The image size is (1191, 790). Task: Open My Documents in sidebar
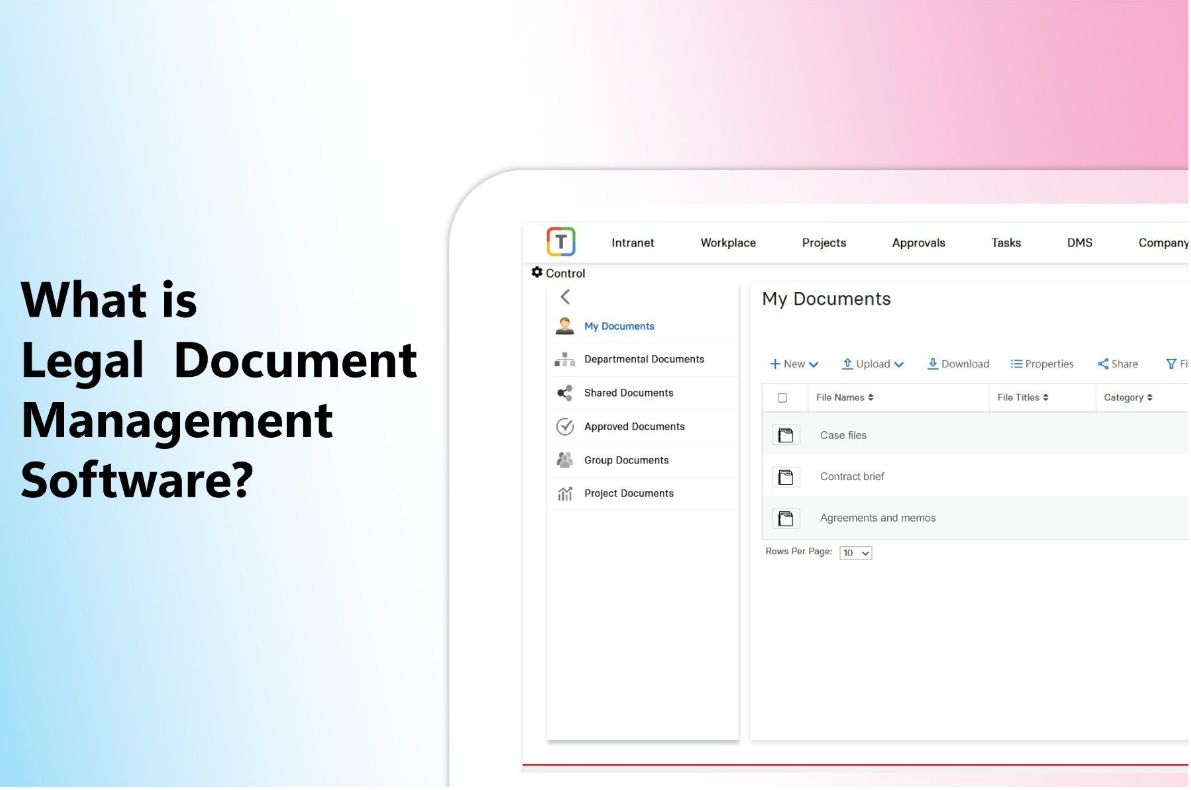click(x=619, y=326)
